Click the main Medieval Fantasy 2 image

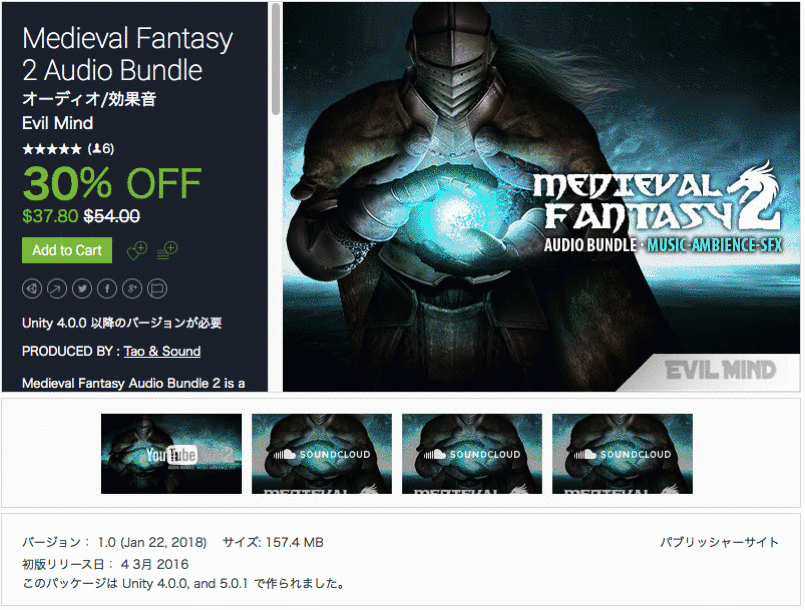pyautogui.click(x=541, y=197)
